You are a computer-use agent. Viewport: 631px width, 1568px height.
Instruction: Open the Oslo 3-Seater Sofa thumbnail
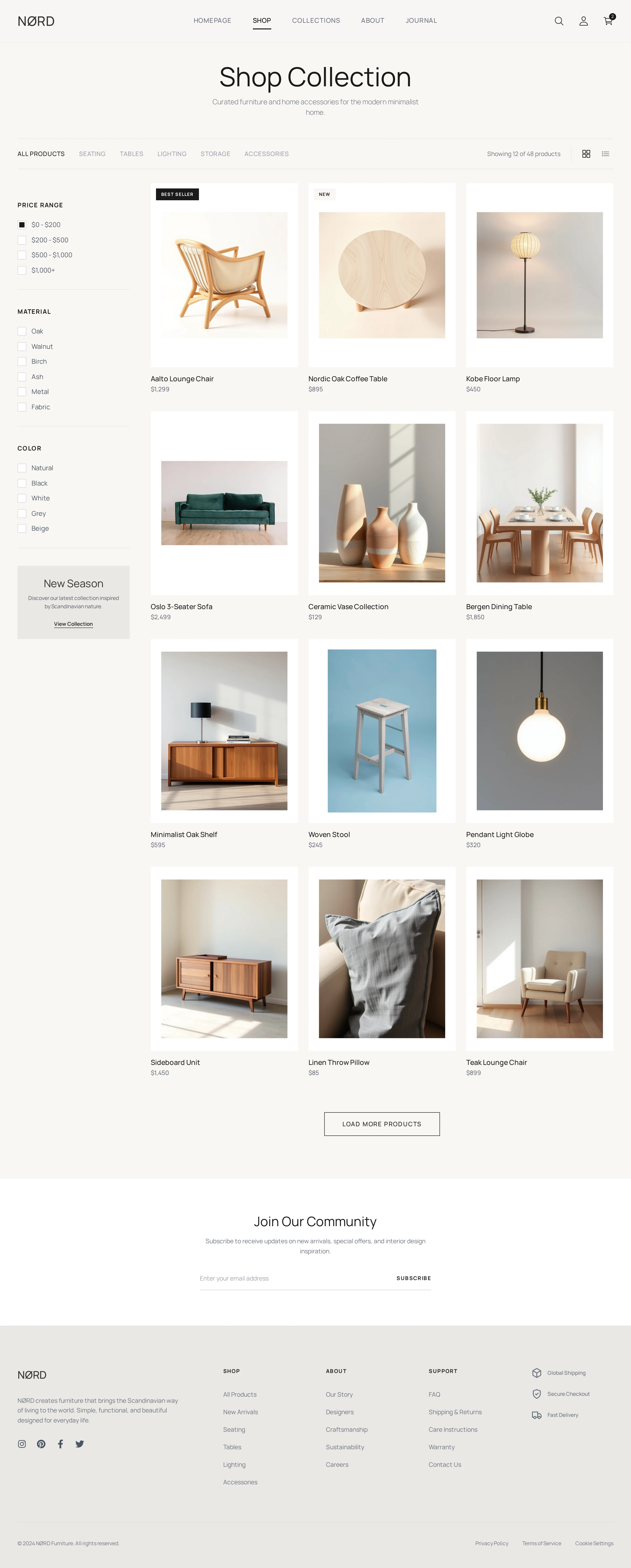pos(224,503)
